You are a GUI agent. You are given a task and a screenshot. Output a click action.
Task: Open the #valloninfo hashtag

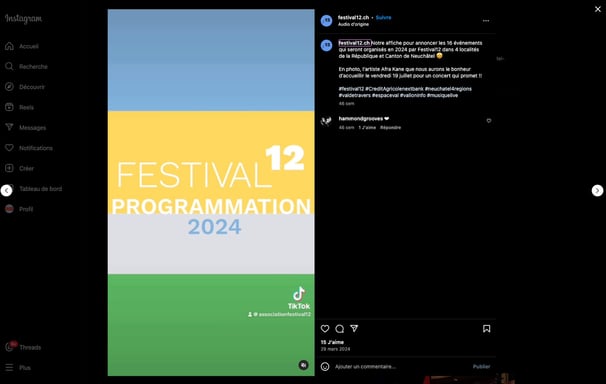pyautogui.click(x=413, y=95)
